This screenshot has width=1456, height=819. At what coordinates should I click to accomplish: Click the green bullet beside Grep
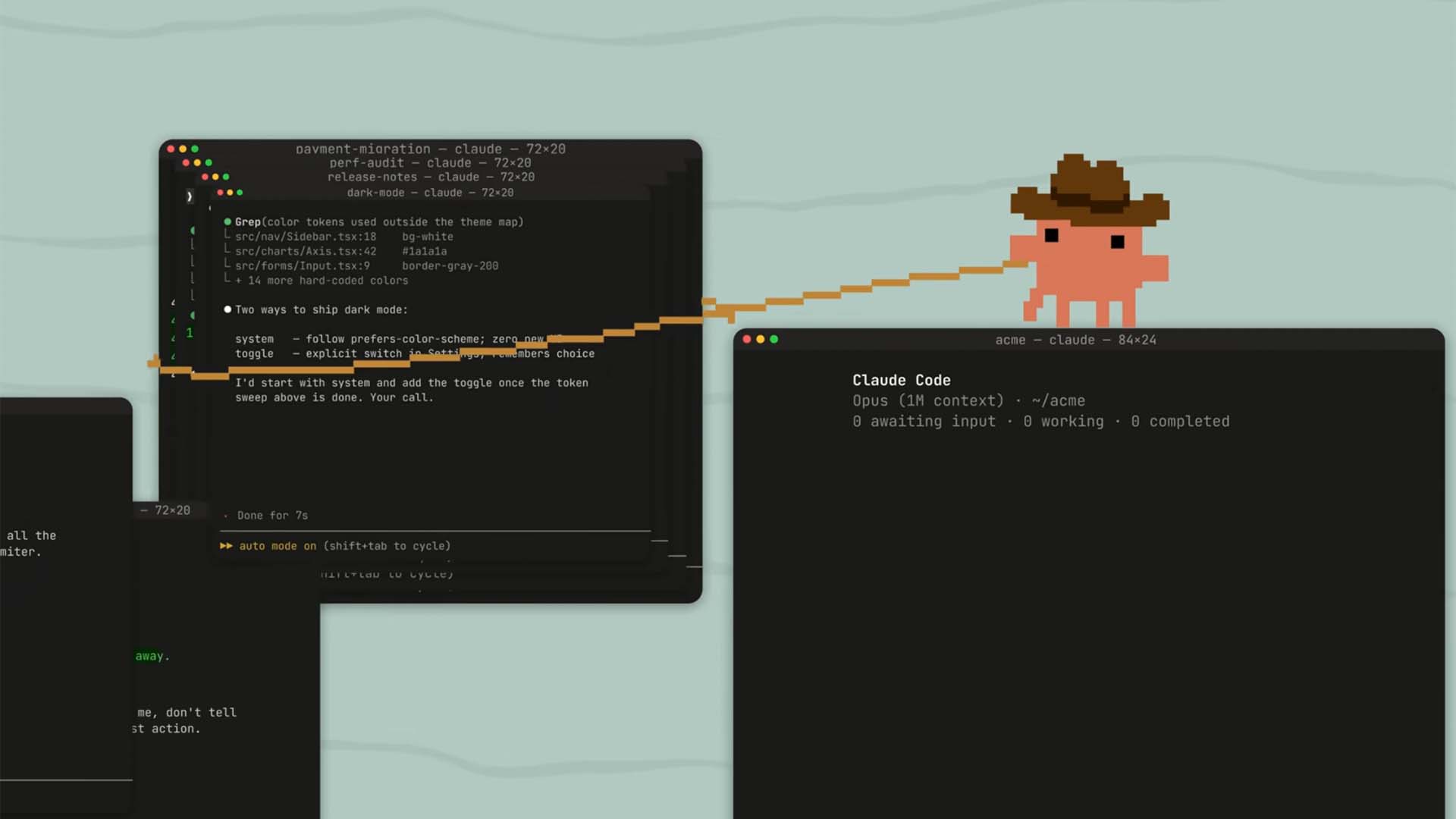pos(227,221)
